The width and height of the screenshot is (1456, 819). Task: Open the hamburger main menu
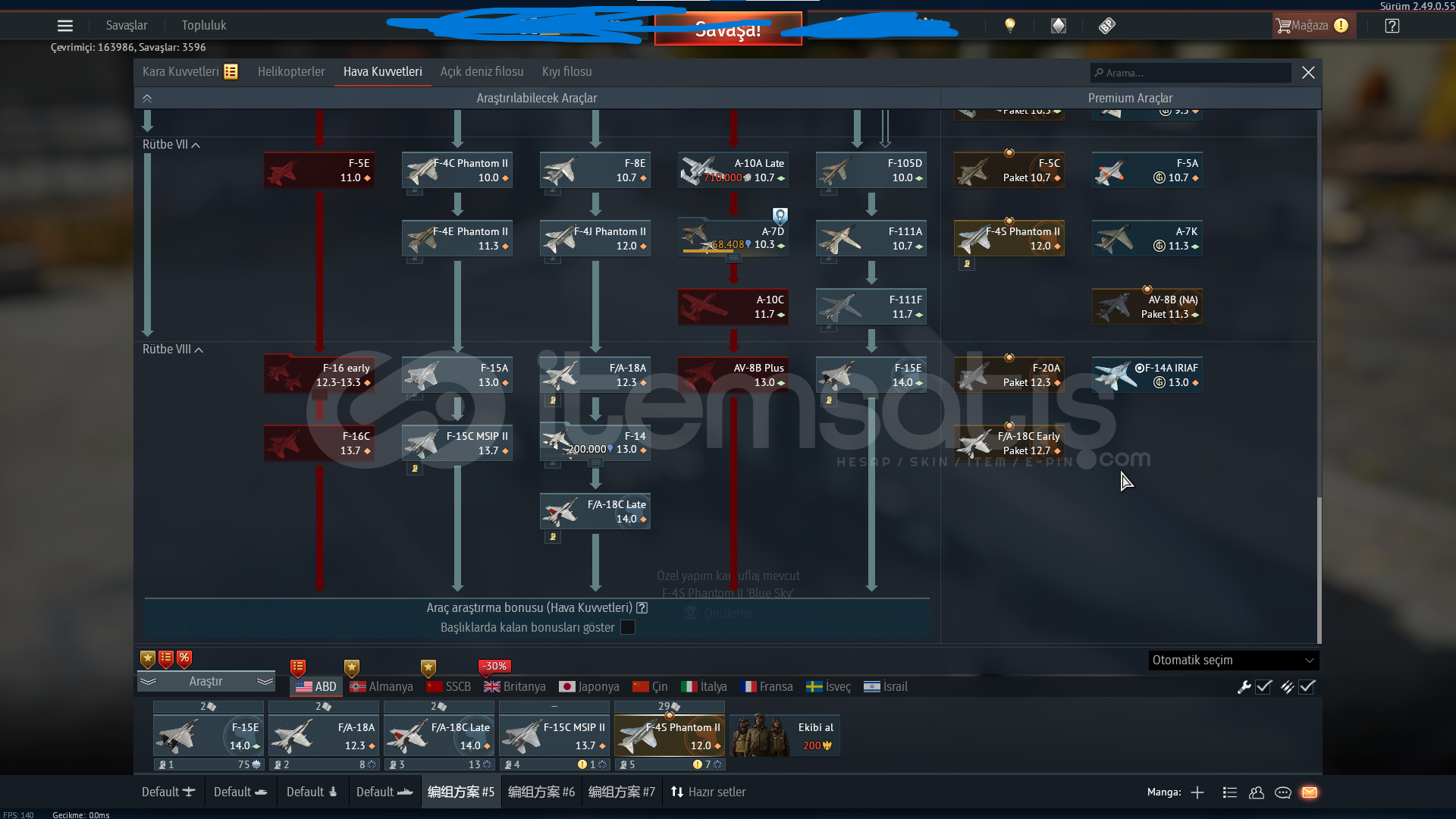[x=65, y=26]
